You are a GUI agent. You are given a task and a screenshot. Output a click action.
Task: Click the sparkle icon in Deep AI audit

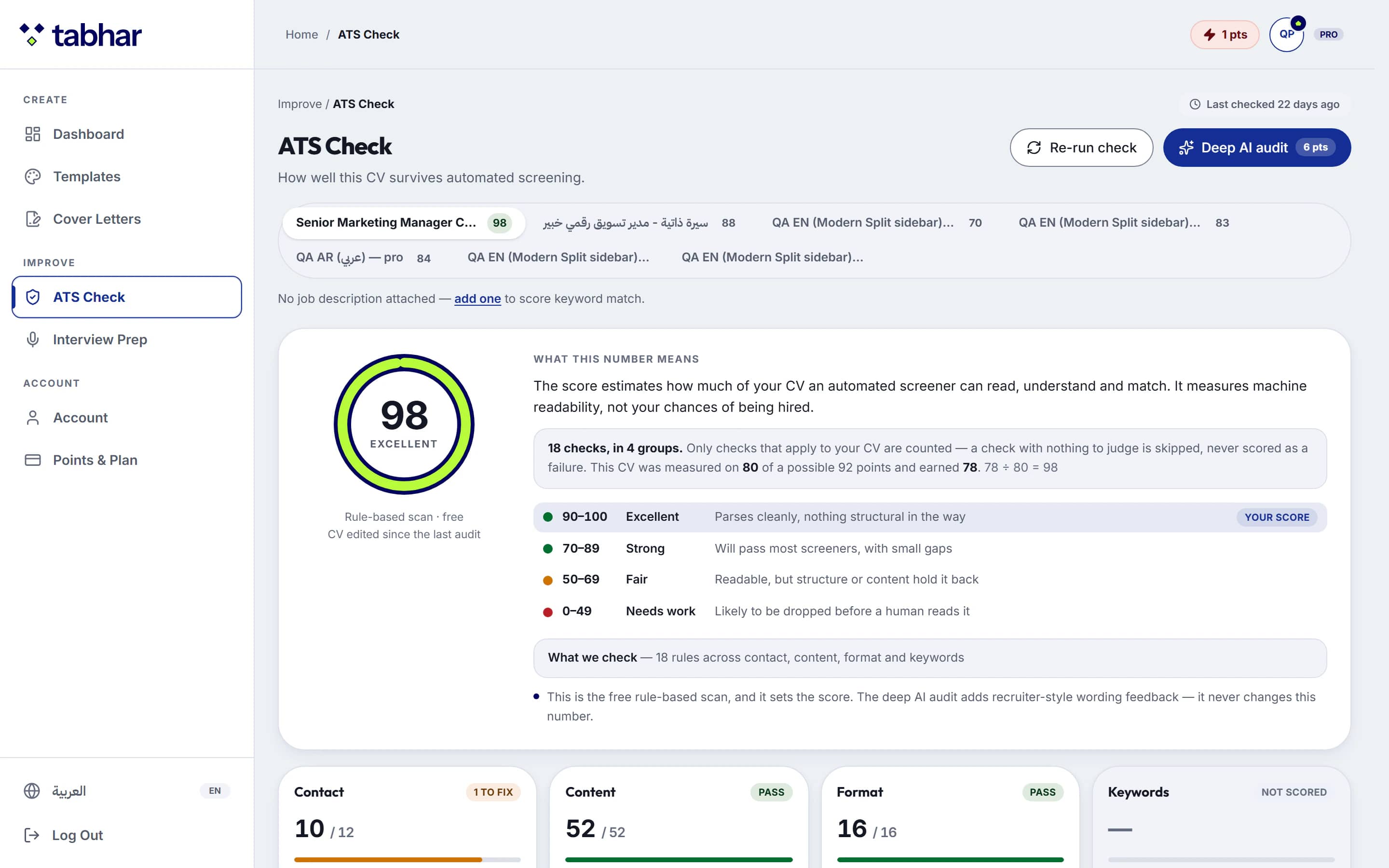[x=1186, y=148]
